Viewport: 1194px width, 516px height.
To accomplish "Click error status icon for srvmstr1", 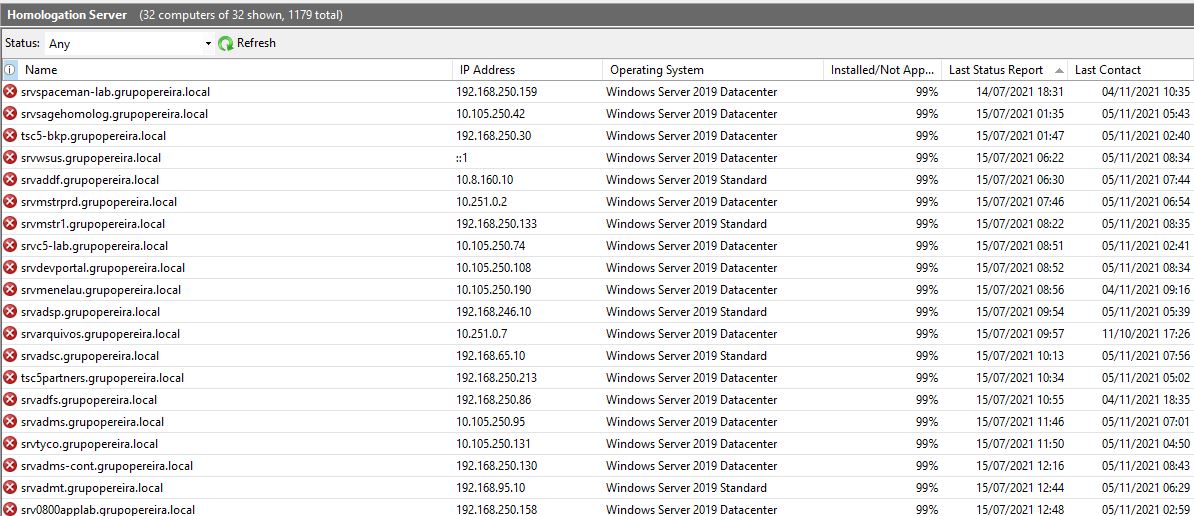I will point(10,224).
